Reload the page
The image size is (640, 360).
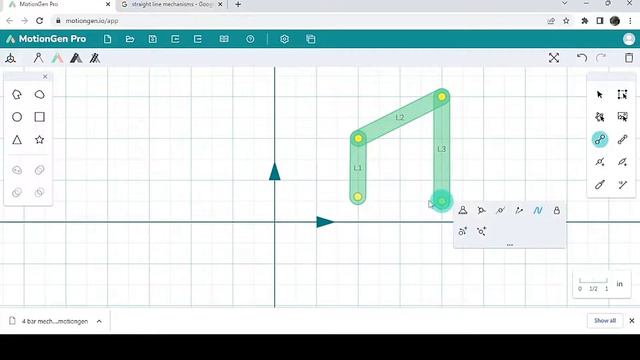click(40, 20)
